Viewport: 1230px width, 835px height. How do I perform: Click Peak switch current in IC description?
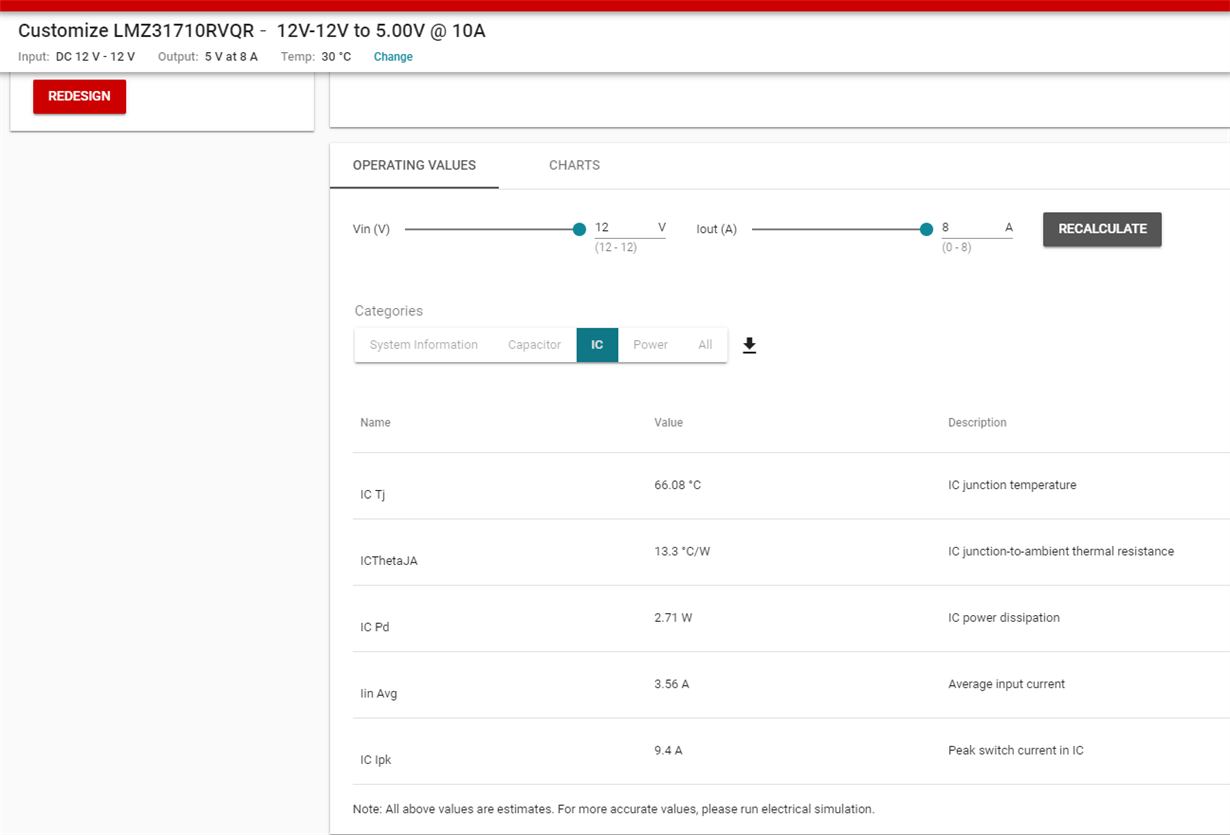1016,751
